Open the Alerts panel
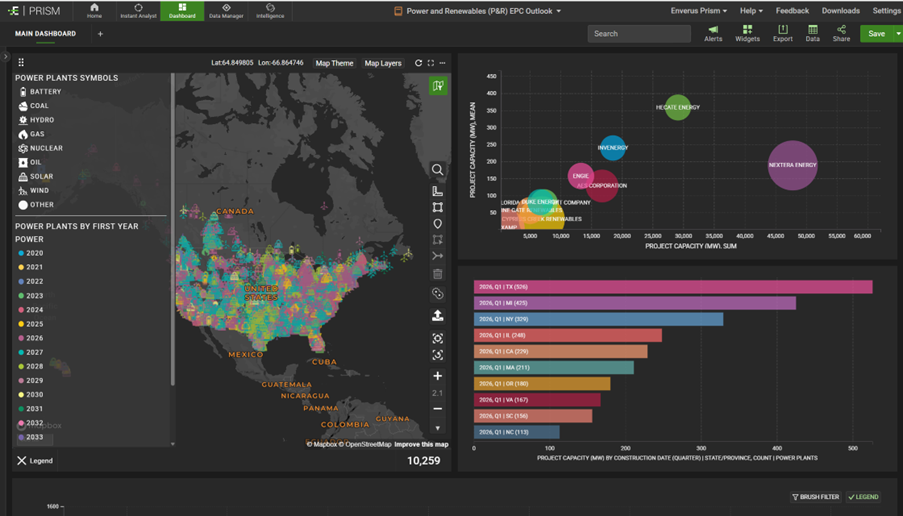This screenshot has width=903, height=516. (713, 33)
